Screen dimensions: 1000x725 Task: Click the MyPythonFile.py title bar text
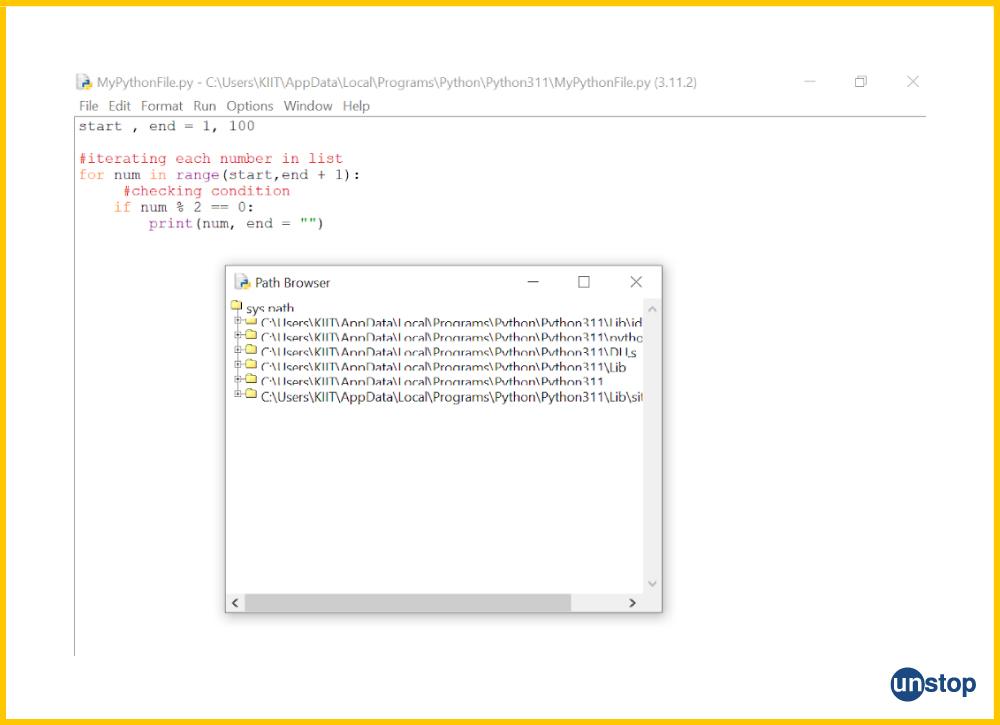(x=397, y=82)
